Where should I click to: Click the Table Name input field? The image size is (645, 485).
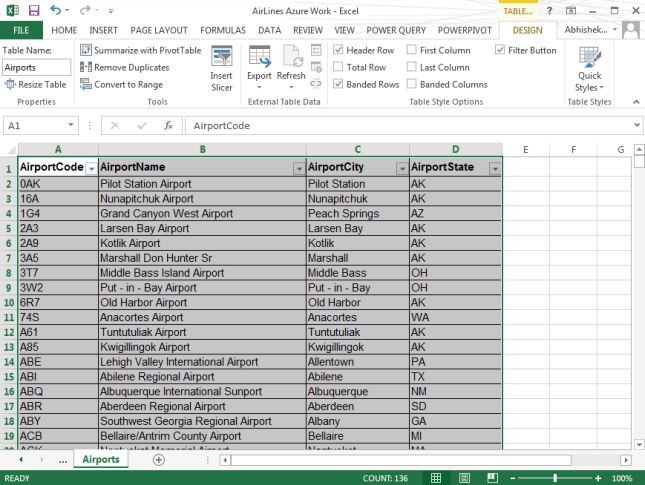(x=37, y=67)
